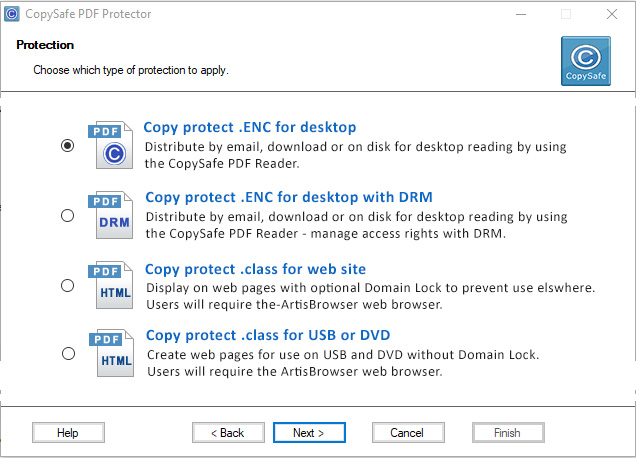The height and width of the screenshot is (458, 636).
Task: Click the 'Protection' page title
Action: click(x=45, y=45)
